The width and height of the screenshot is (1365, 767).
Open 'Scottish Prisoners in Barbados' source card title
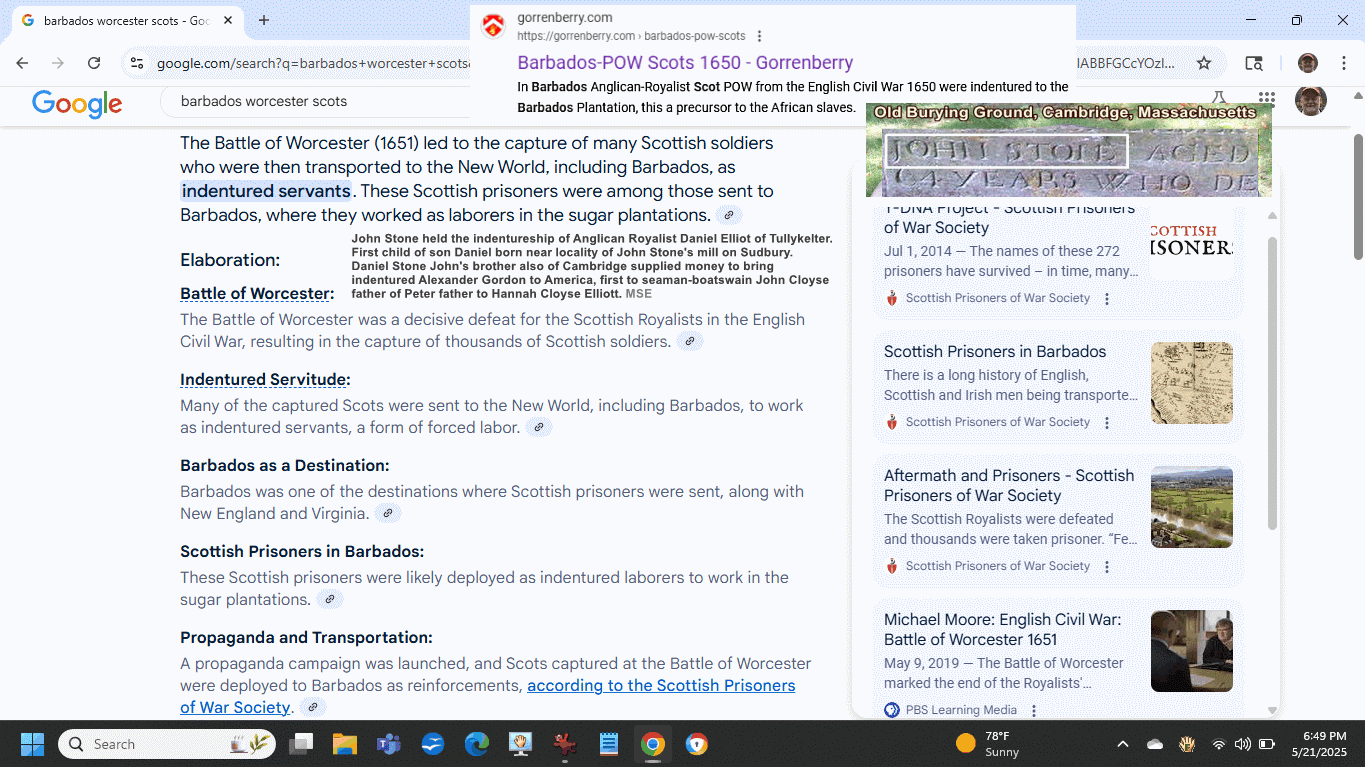(x=995, y=351)
